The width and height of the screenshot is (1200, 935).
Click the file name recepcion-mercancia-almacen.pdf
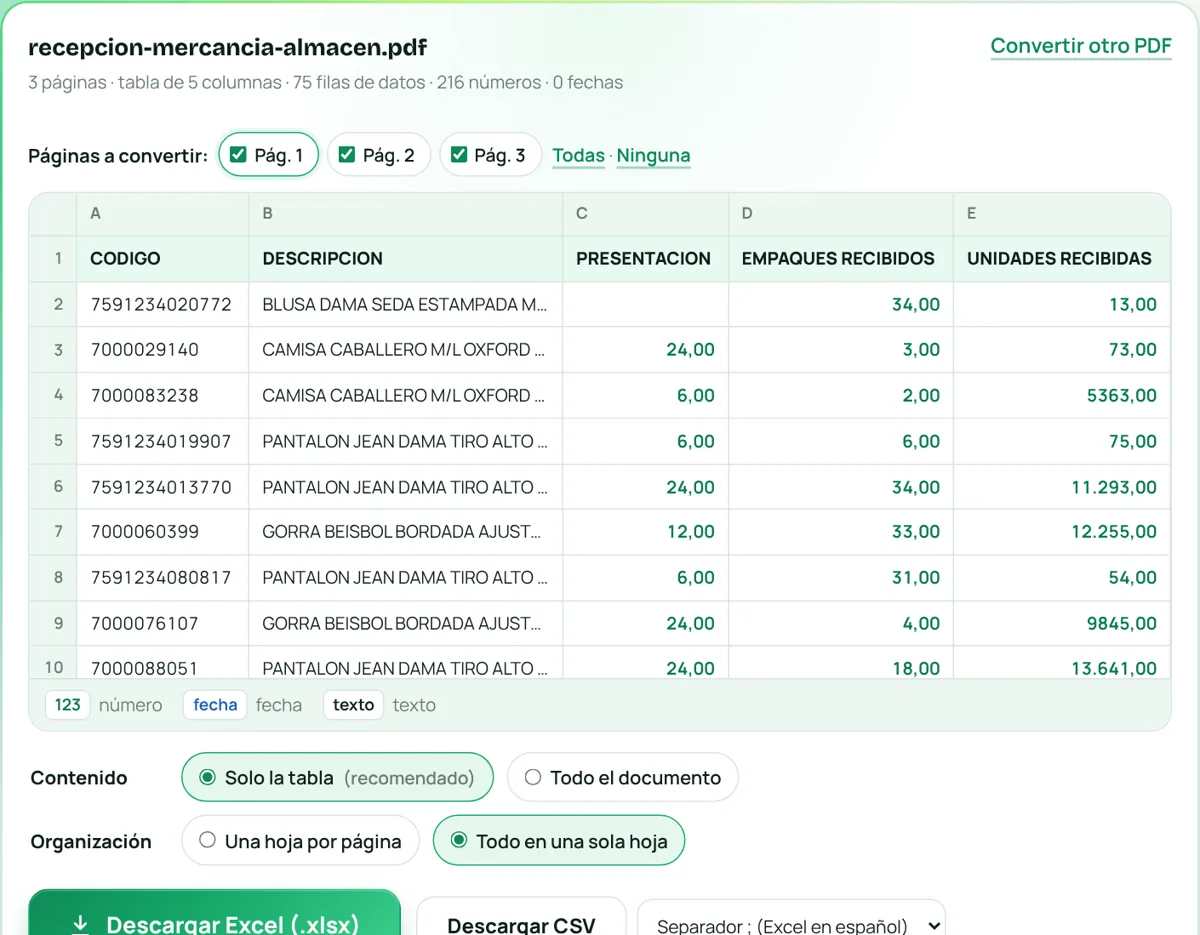click(x=228, y=47)
